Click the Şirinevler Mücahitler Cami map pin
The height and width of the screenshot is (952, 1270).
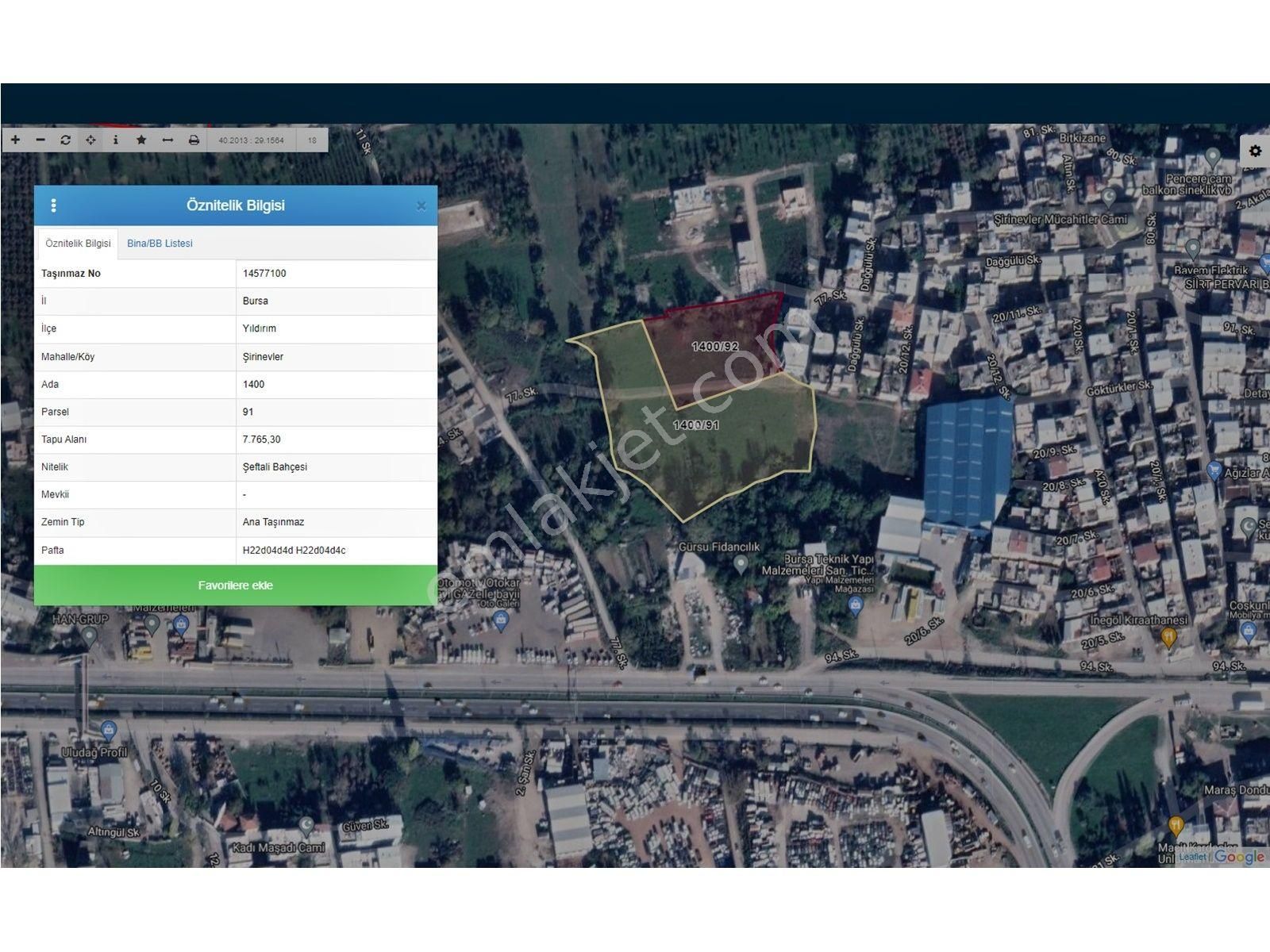pos(1109,197)
